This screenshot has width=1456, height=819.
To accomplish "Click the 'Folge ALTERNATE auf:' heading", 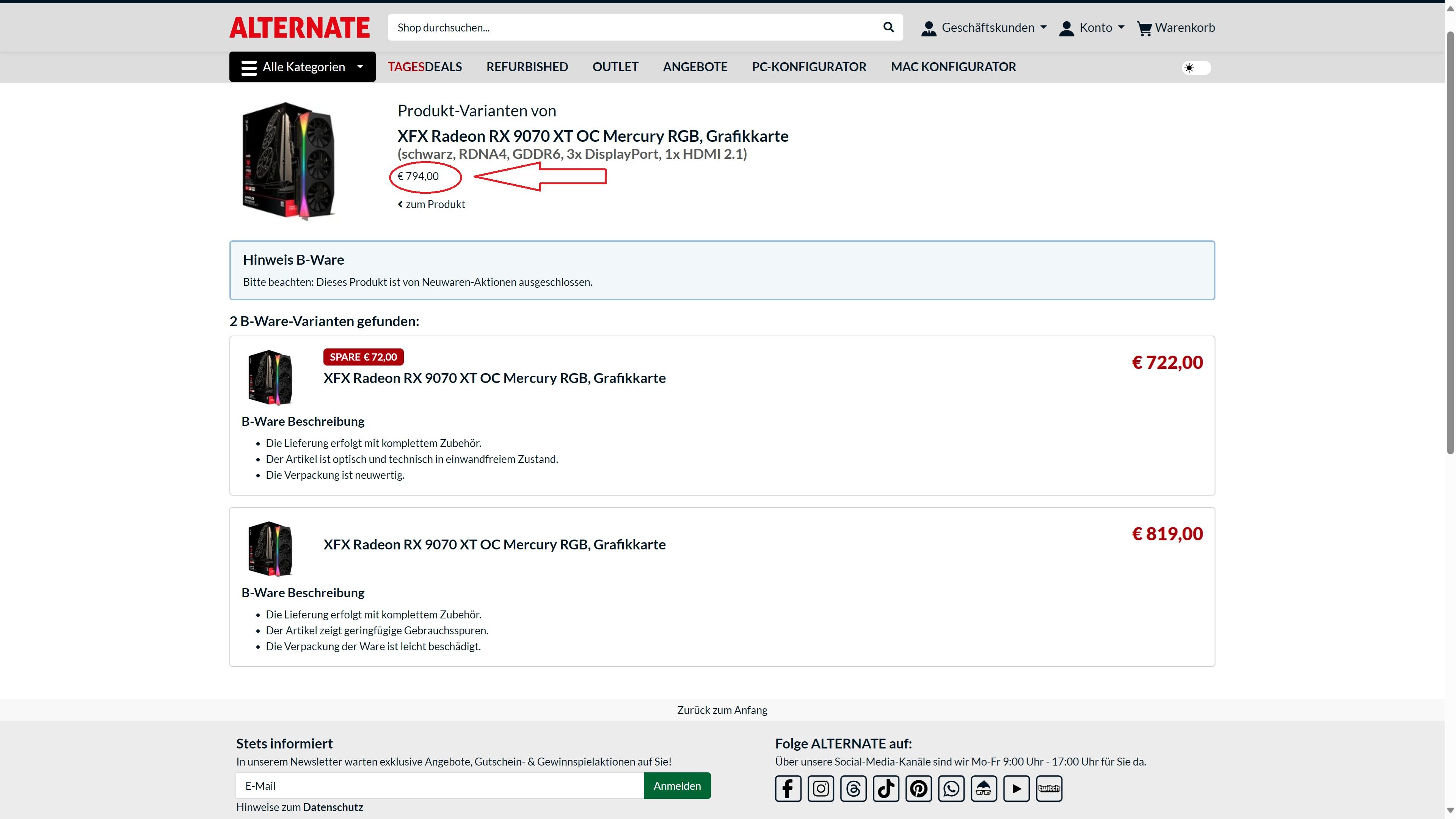I will (843, 743).
